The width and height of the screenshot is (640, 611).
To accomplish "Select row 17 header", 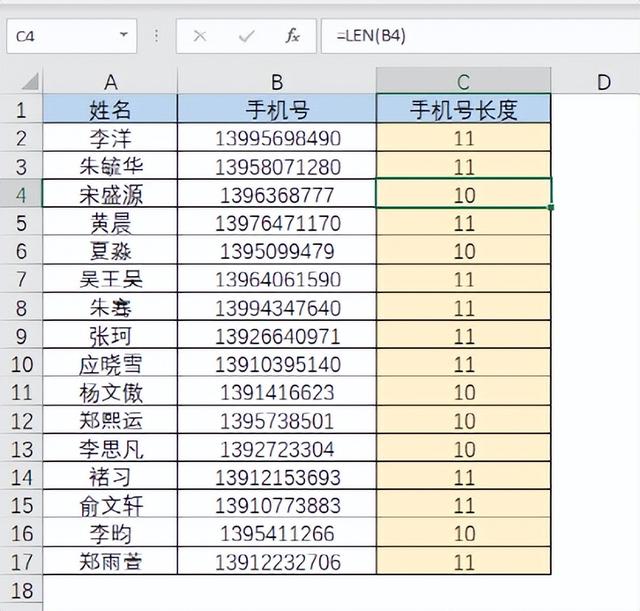I will (21, 561).
